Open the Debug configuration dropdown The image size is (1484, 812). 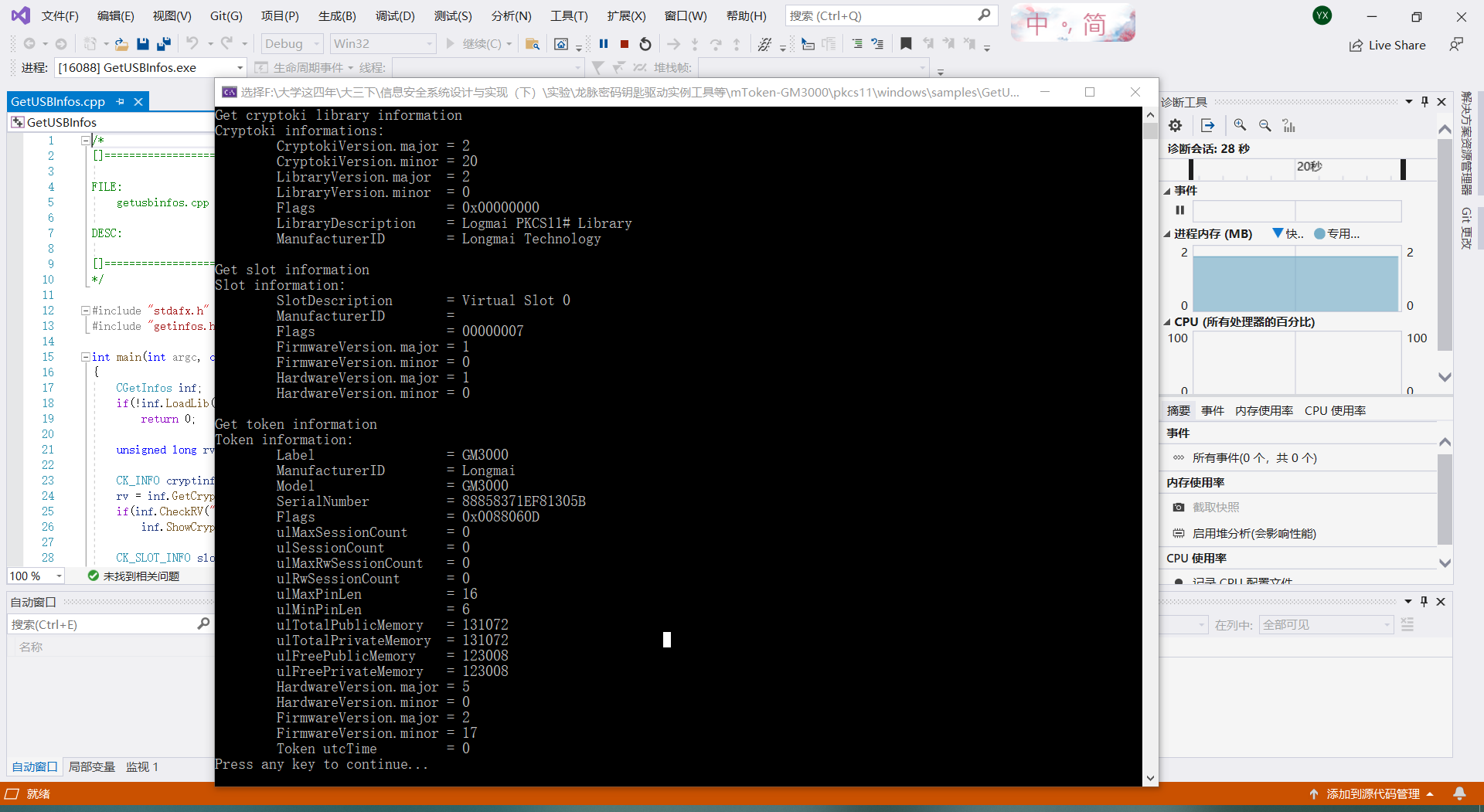click(x=291, y=44)
